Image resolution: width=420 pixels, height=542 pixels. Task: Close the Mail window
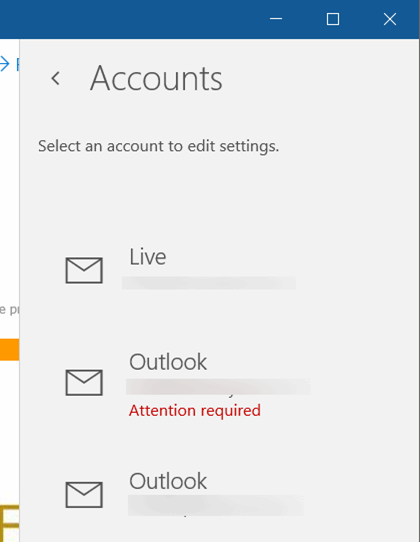pyautogui.click(x=390, y=19)
